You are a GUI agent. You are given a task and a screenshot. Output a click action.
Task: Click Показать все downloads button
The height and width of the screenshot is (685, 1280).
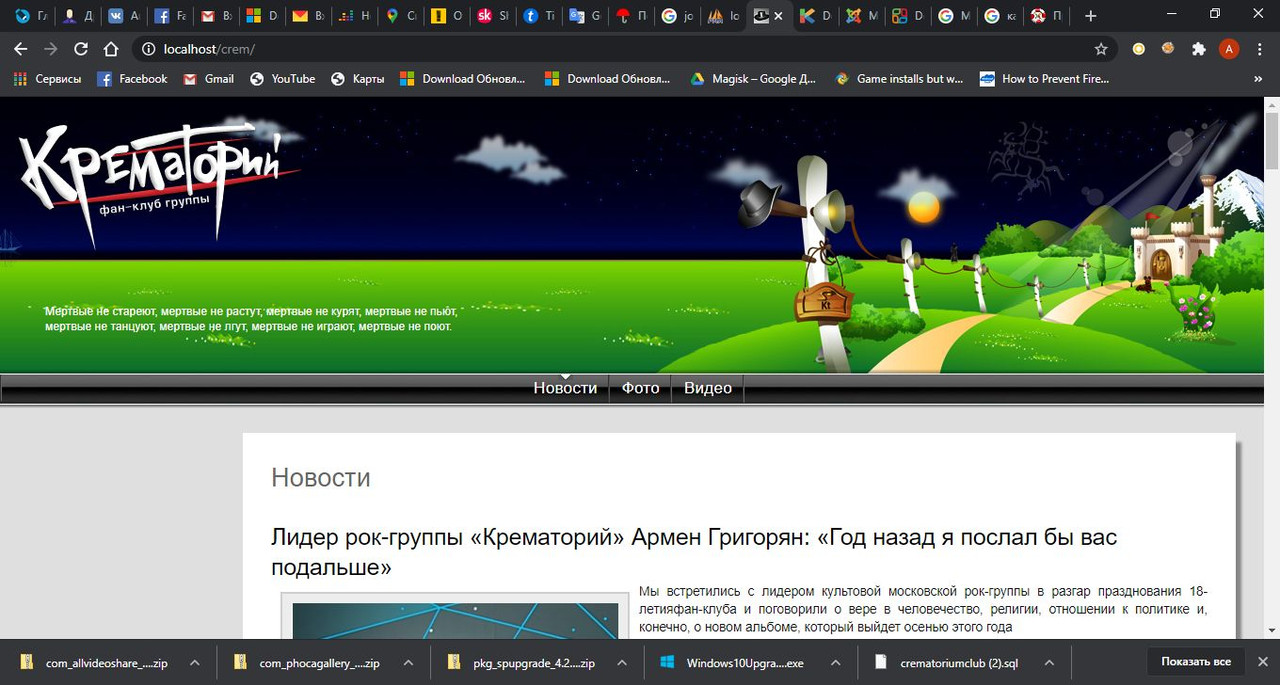[x=1195, y=662]
